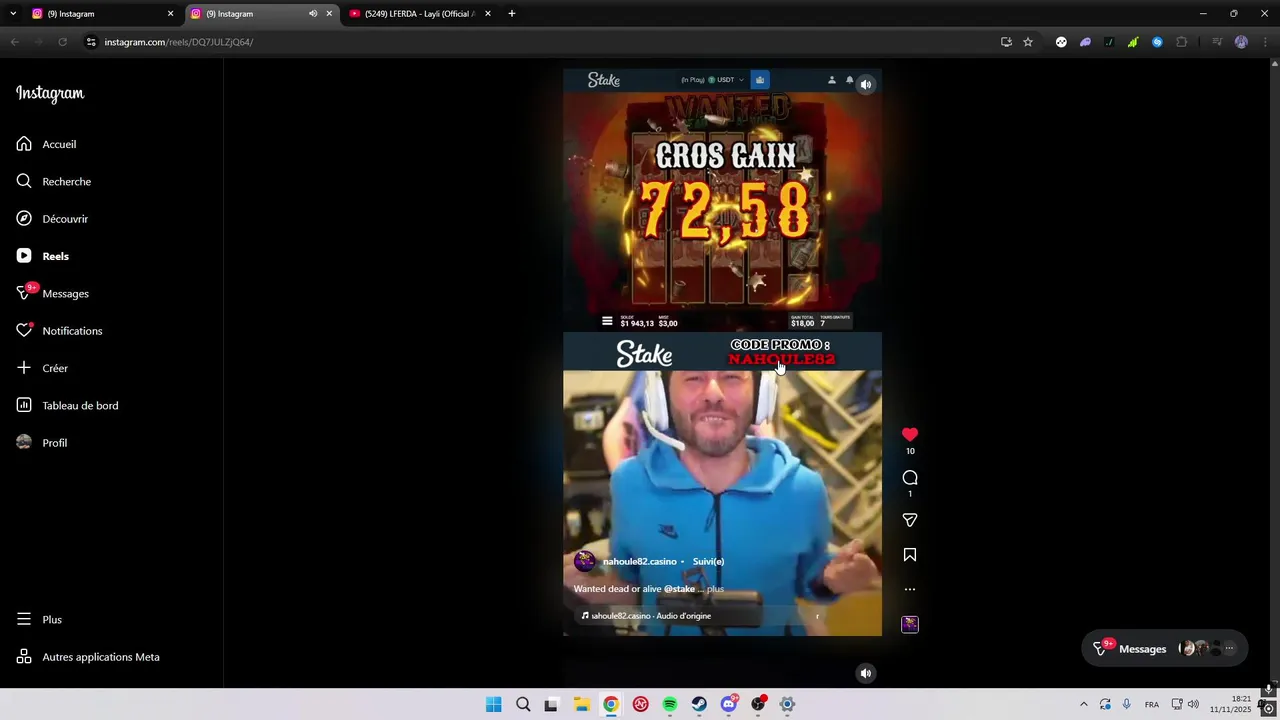Open the Instagram logo home link
The image size is (1280, 720).
point(50,93)
